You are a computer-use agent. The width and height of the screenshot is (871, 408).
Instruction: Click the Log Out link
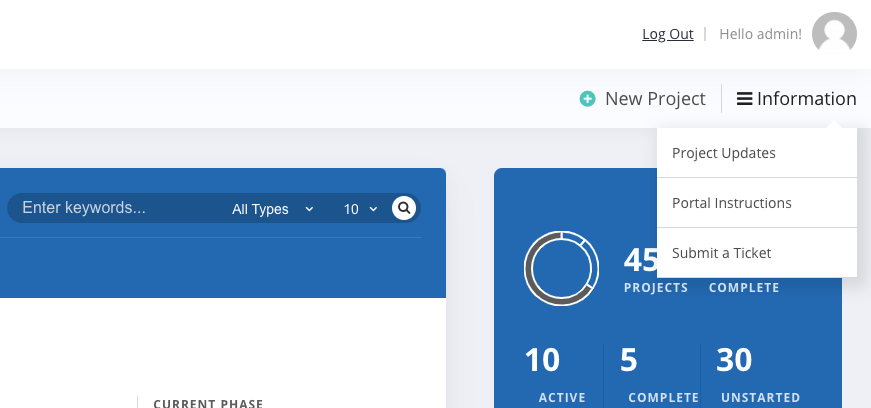coord(668,34)
